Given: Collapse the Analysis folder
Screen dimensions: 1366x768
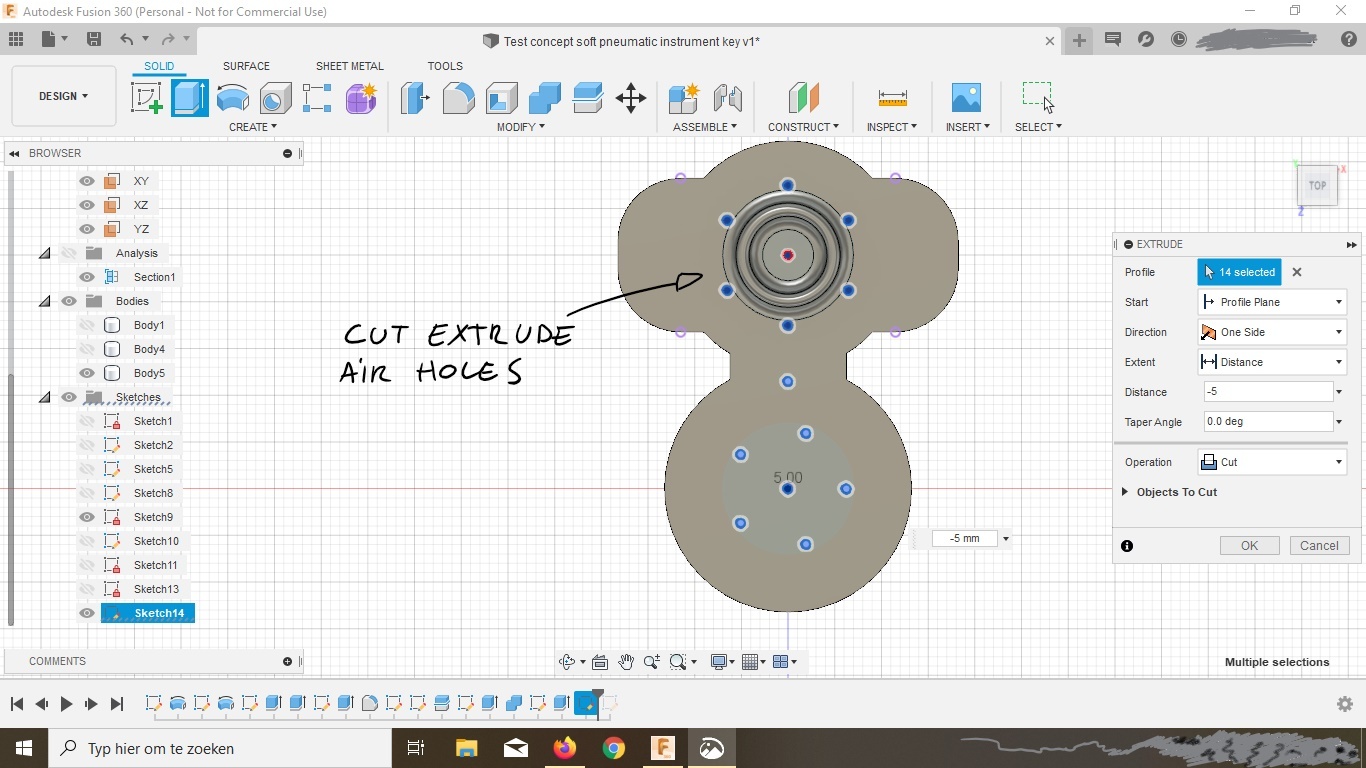Looking at the screenshot, I should pyautogui.click(x=45, y=253).
